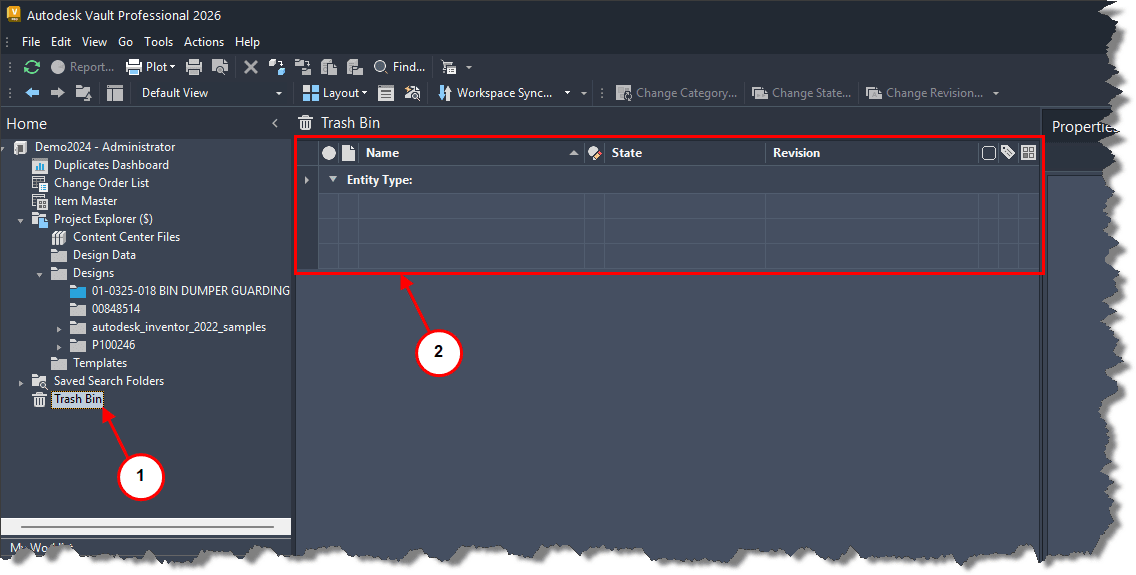This screenshot has width=1136, height=575.
Task: Click Change Revision button
Action: click(925, 93)
